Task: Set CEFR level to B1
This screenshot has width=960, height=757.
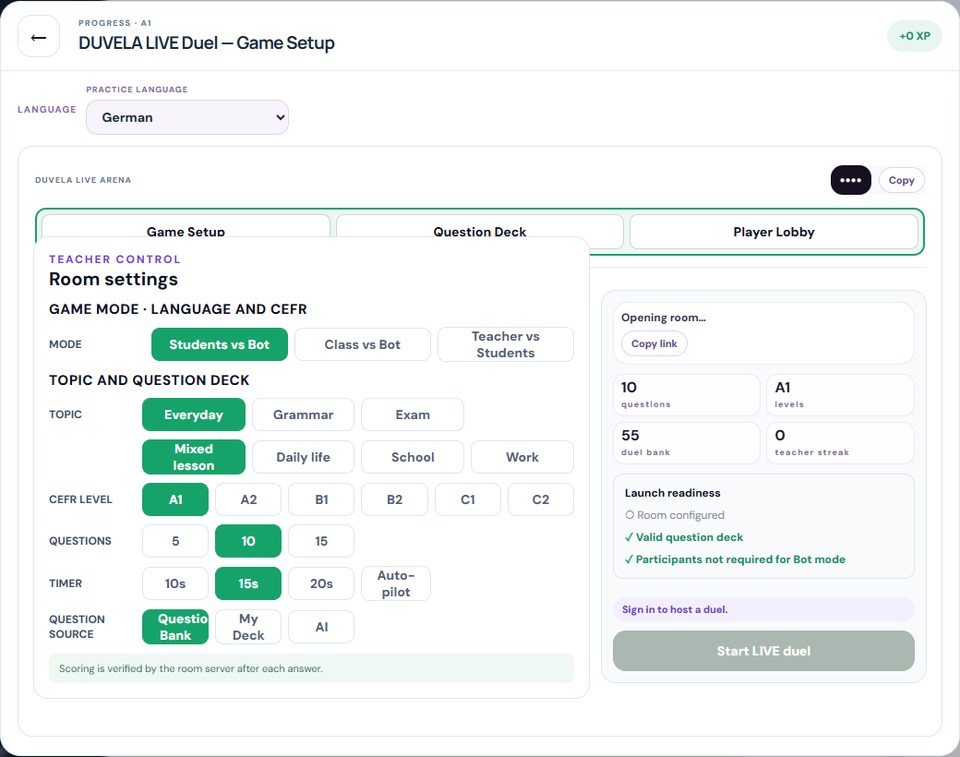Action: pos(321,500)
